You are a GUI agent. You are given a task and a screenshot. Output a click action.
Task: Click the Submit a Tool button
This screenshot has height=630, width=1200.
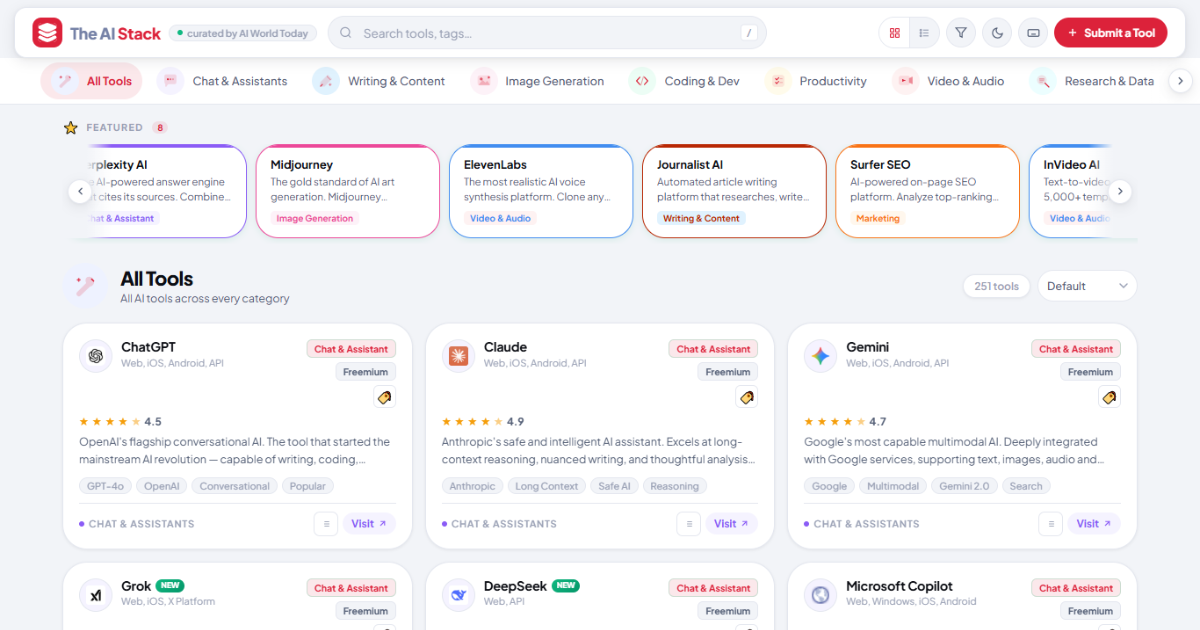coord(1110,33)
